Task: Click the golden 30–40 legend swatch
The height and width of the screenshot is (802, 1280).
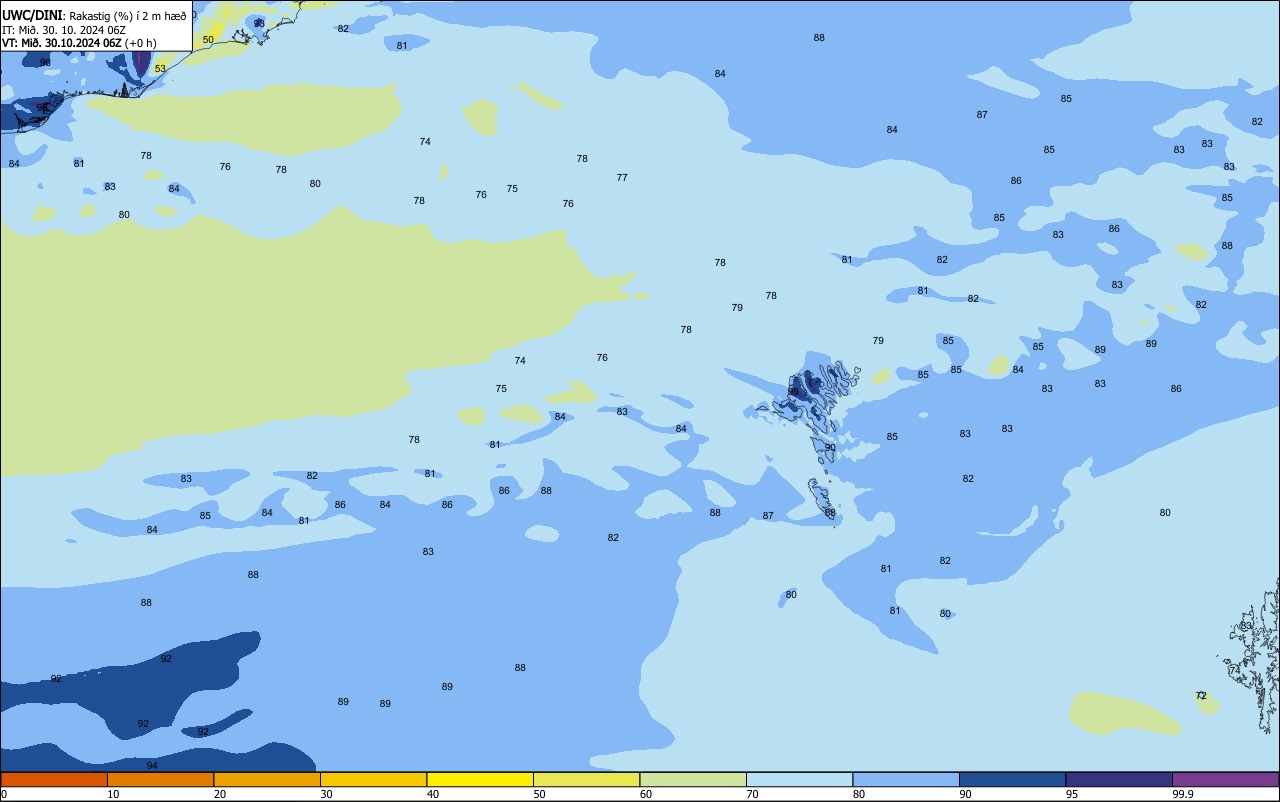Action: point(373,779)
